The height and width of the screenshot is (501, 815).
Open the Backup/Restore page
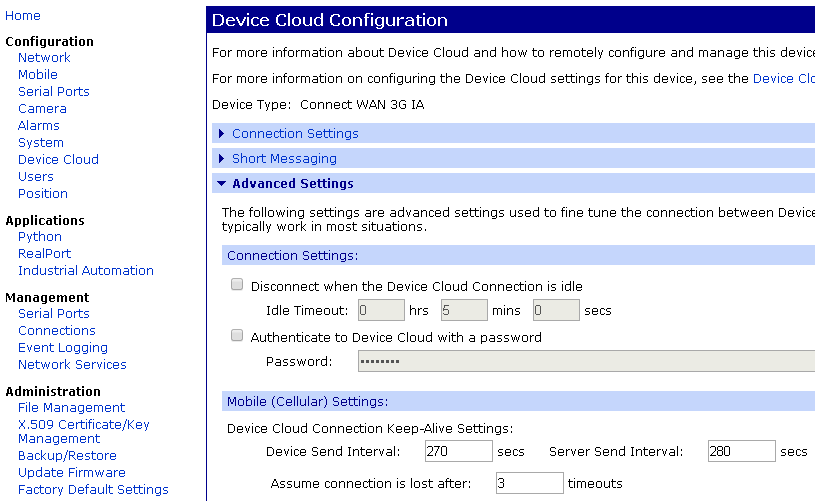click(x=67, y=456)
